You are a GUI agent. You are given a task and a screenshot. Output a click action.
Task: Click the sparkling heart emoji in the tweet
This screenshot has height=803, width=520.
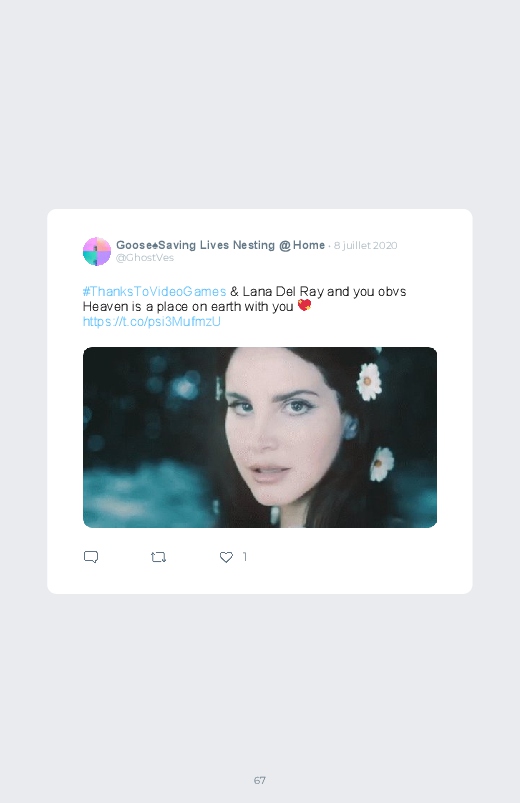point(304,305)
